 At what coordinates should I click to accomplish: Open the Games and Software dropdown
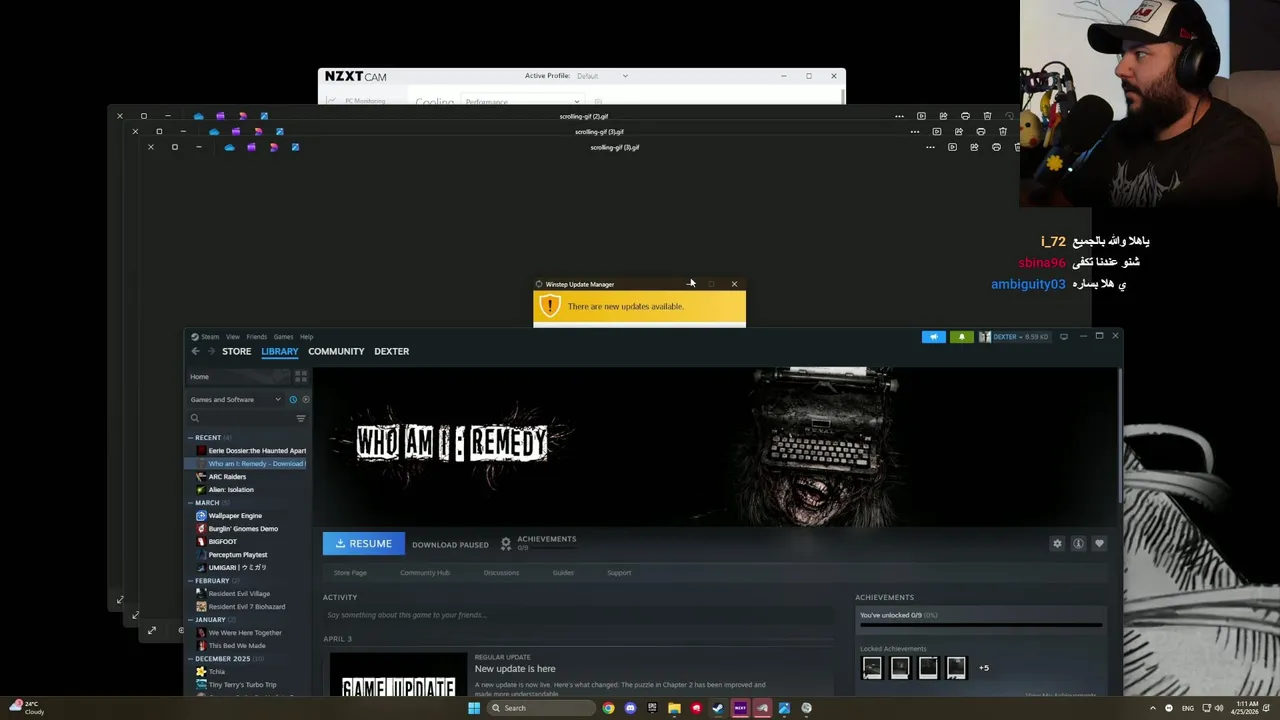(x=236, y=399)
